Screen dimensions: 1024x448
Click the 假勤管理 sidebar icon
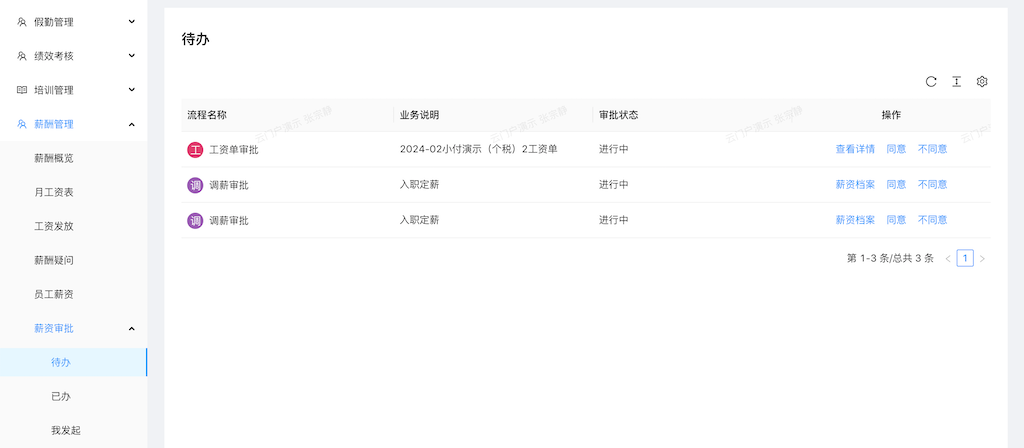click(22, 21)
